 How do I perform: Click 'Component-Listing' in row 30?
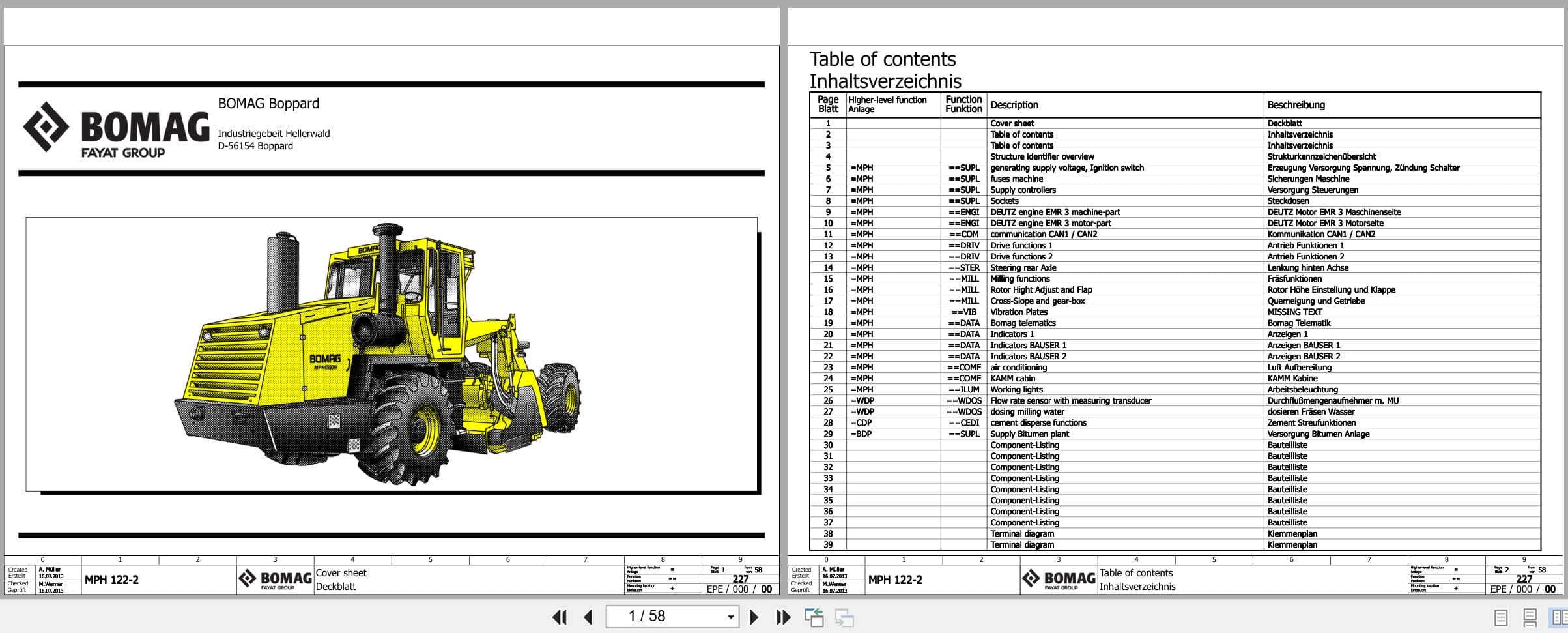pyautogui.click(x=1025, y=445)
